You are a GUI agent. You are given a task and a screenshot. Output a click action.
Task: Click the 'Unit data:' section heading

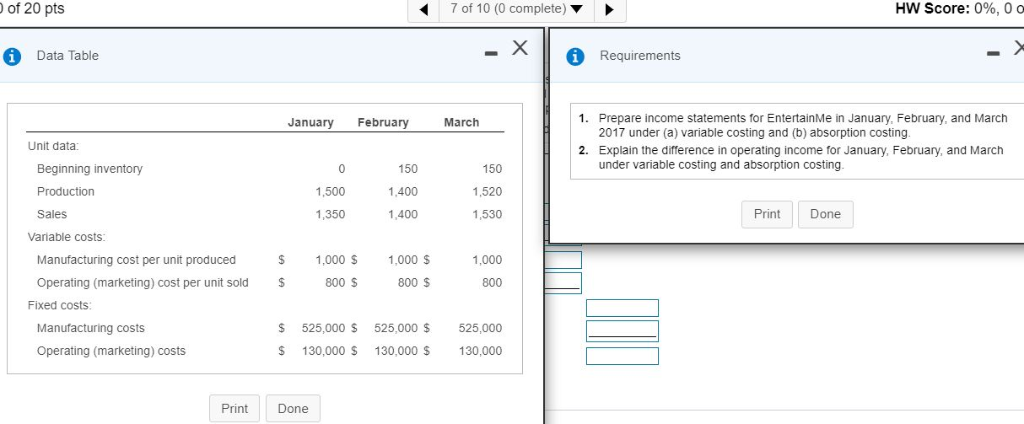52,146
